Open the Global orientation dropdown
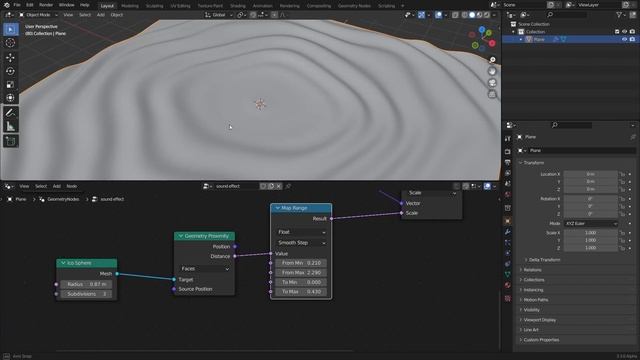The height and width of the screenshot is (360, 640). click(x=219, y=15)
